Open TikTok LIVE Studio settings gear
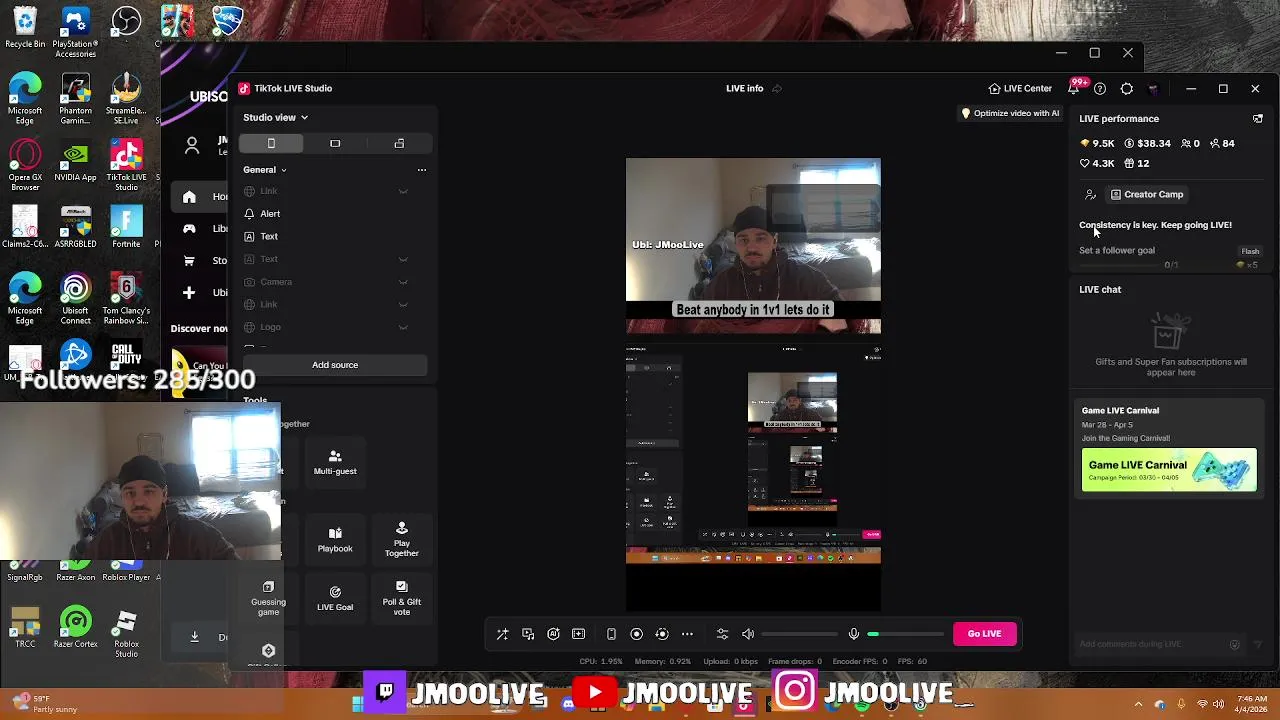The width and height of the screenshot is (1280, 720). point(1127,89)
